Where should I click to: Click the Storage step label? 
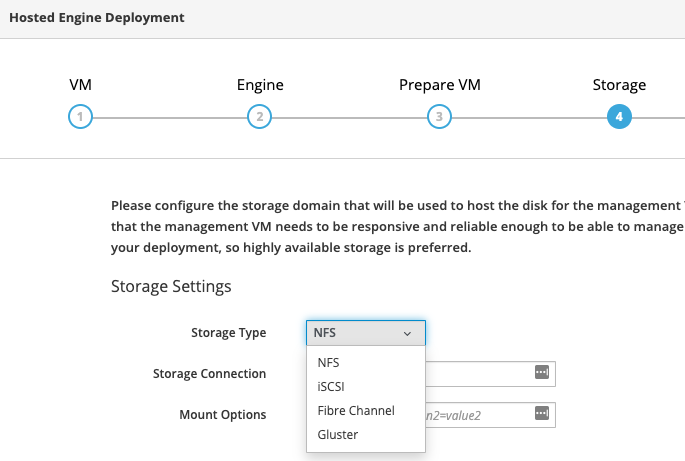pyautogui.click(x=619, y=85)
